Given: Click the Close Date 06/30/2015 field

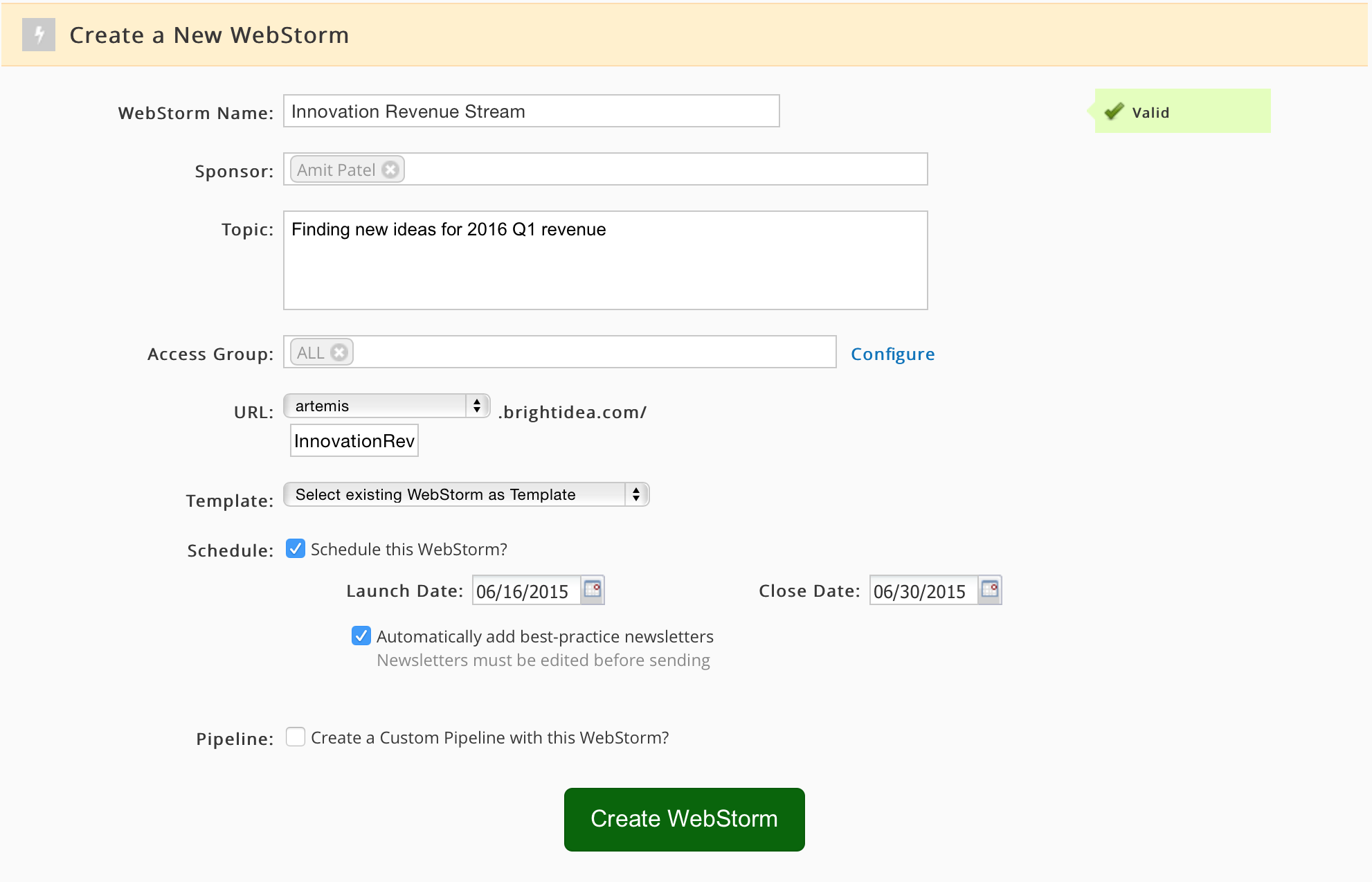Looking at the screenshot, I should [923, 591].
